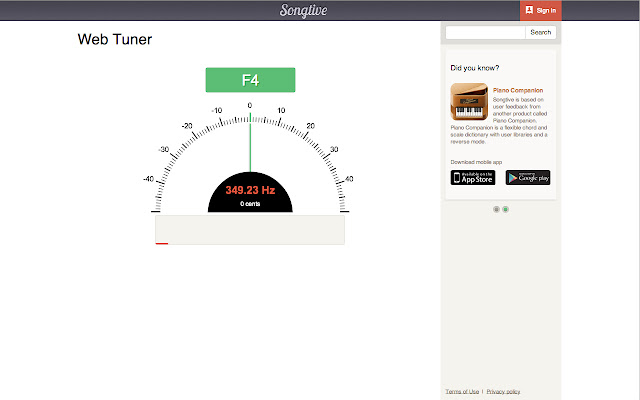Click the Google Play download badge
640x400 pixels.
click(x=528, y=178)
